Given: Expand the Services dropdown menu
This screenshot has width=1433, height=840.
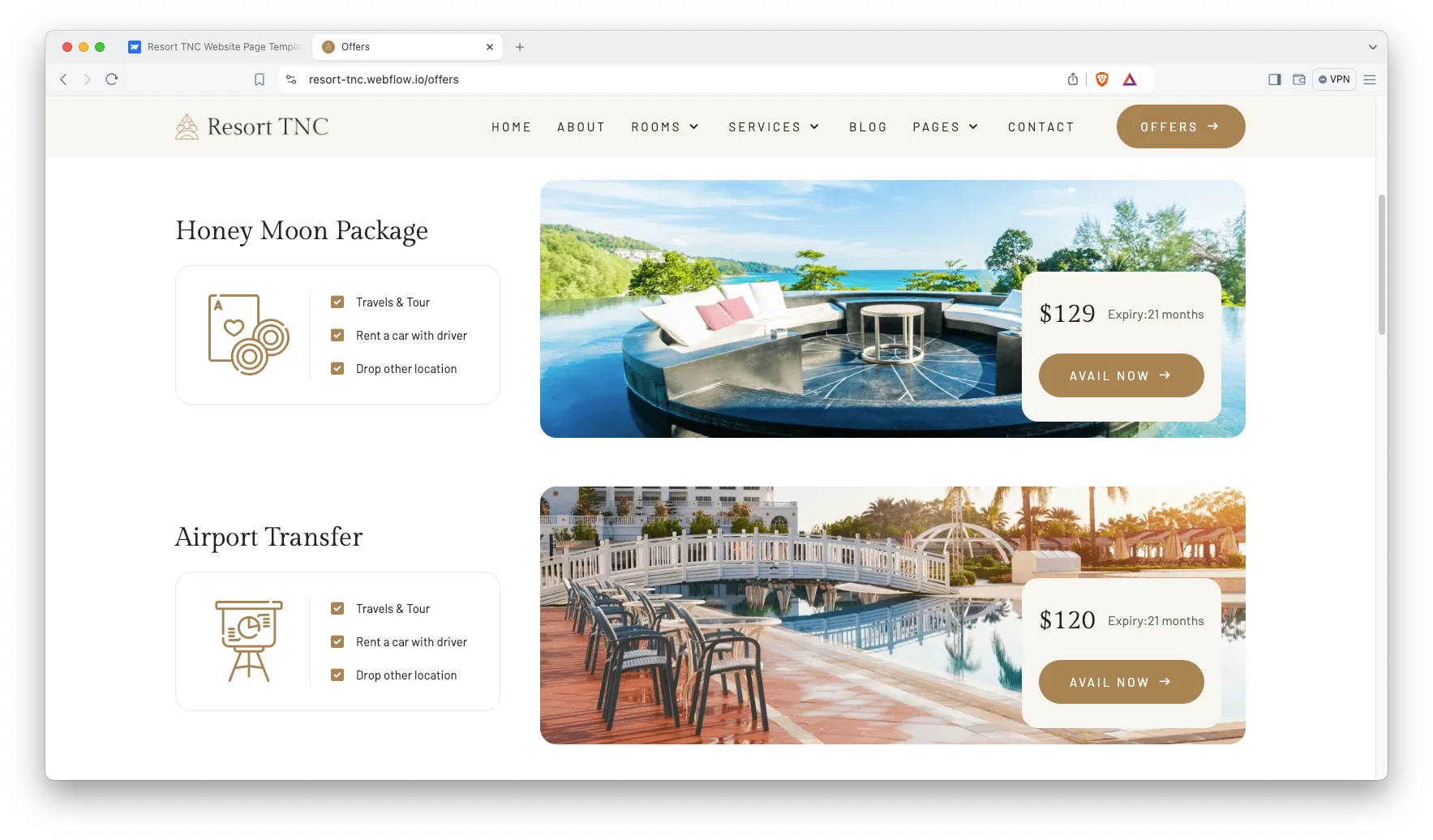Looking at the screenshot, I should (774, 127).
